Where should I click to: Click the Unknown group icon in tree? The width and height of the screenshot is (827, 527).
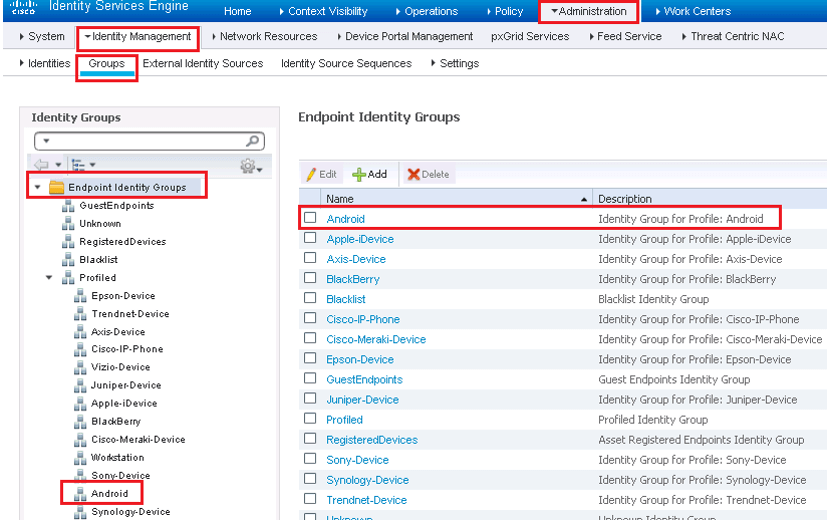click(x=68, y=224)
